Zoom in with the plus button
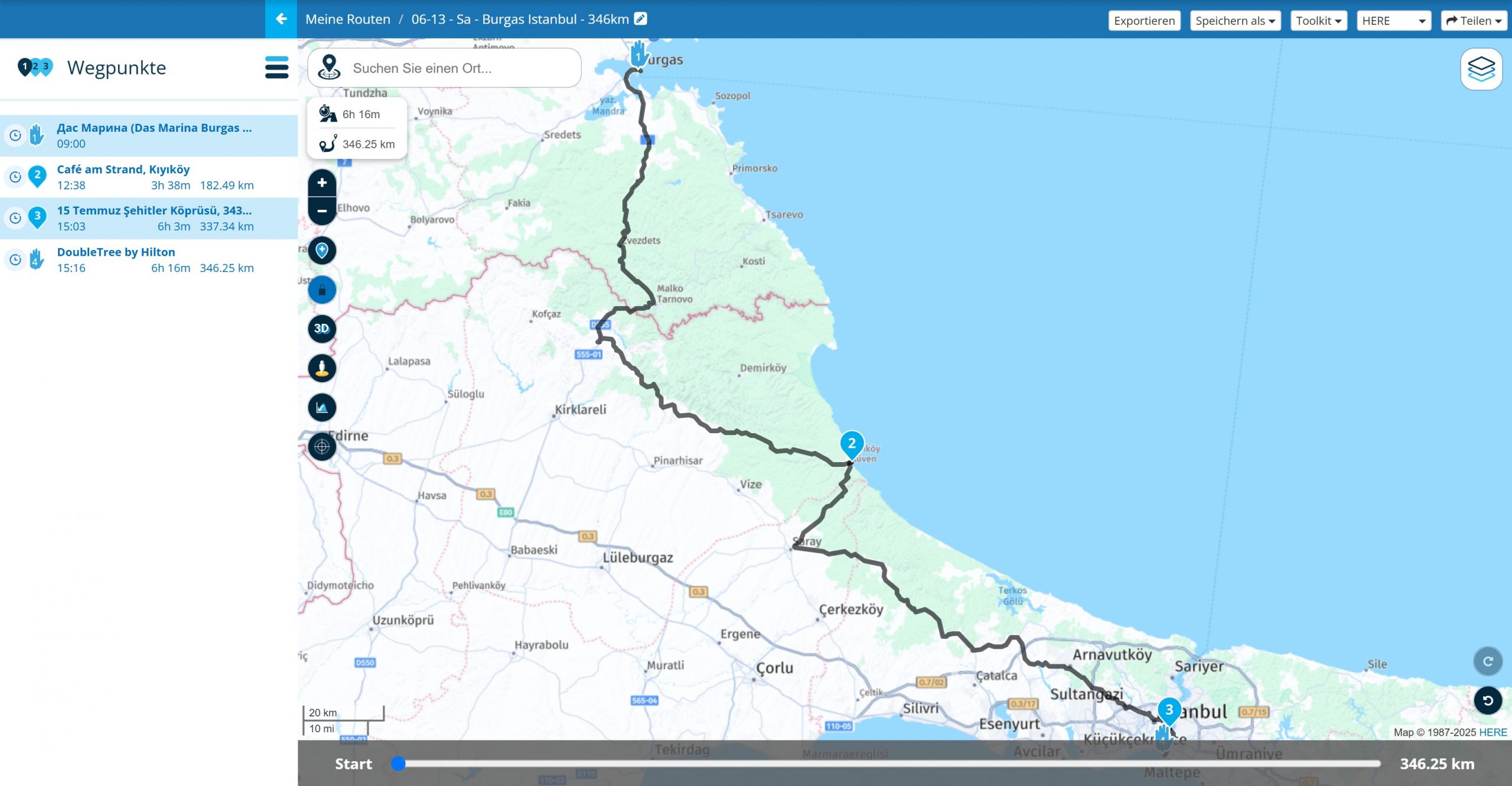1512x786 pixels. pyautogui.click(x=322, y=183)
